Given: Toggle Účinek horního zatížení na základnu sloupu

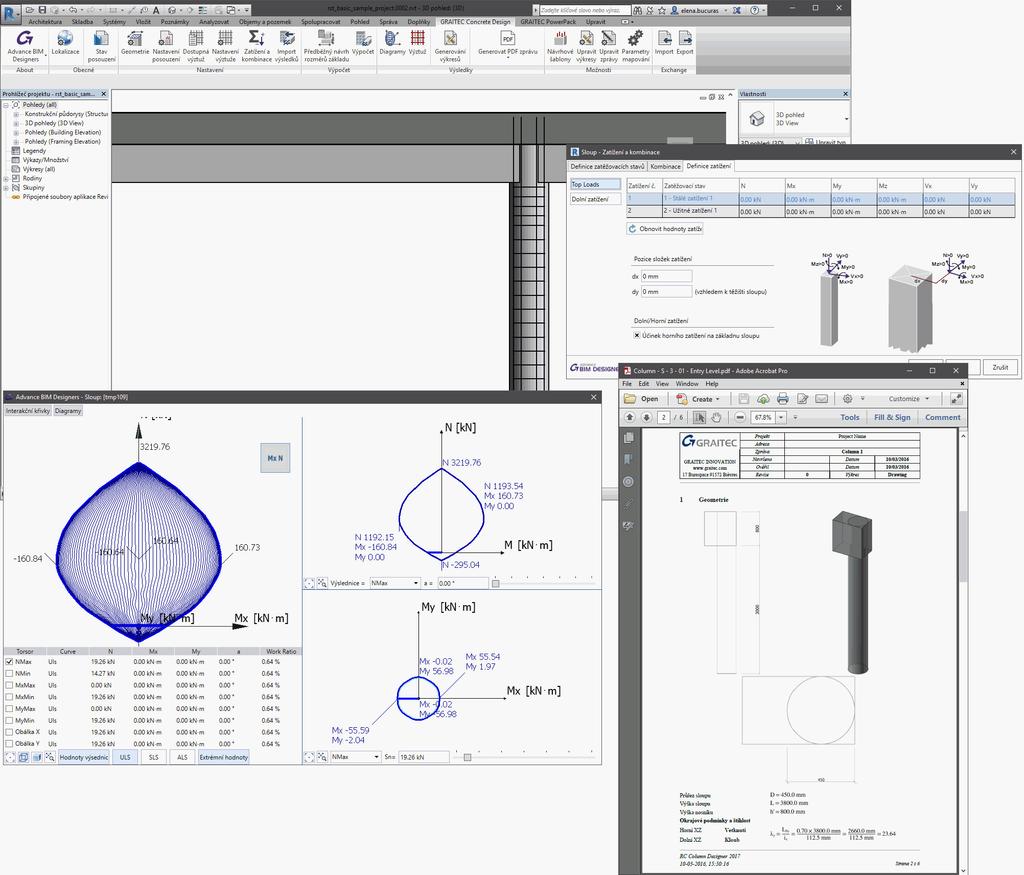Looking at the screenshot, I should point(637,336).
